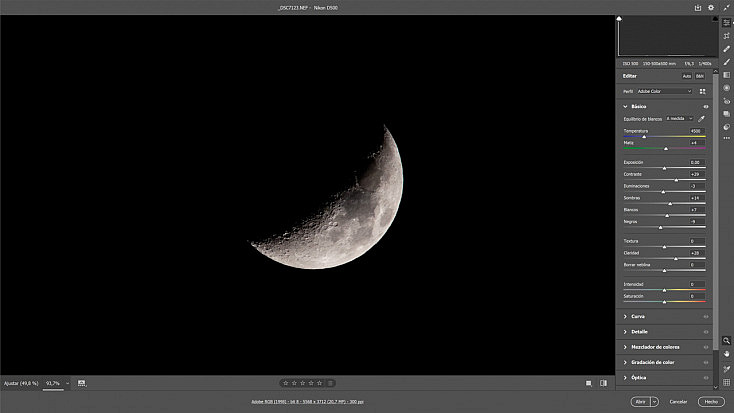Open the three-dot More settings menu
Image resolution: width=734 pixels, height=413 pixels.
click(x=726, y=138)
